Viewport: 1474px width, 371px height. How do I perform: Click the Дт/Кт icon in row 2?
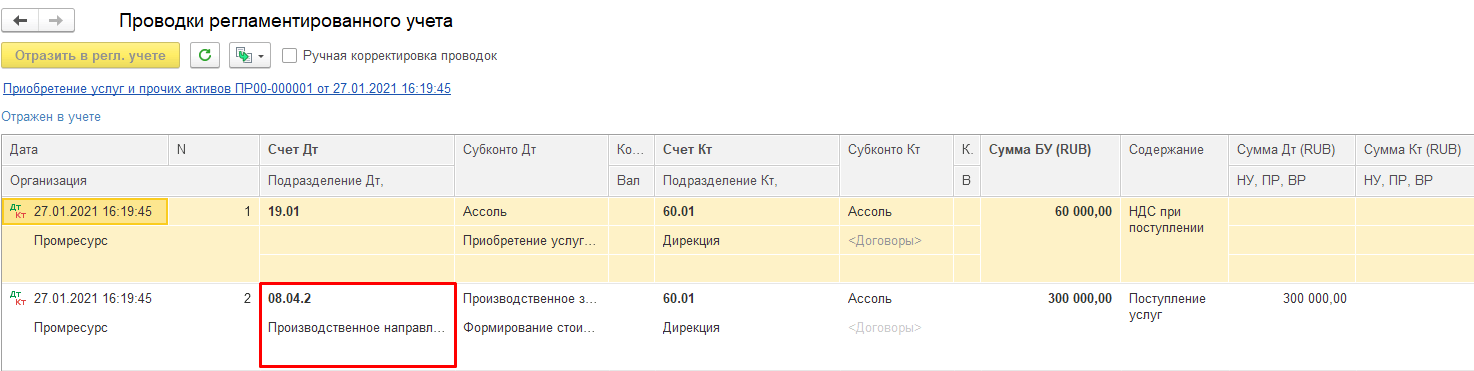click(17, 298)
